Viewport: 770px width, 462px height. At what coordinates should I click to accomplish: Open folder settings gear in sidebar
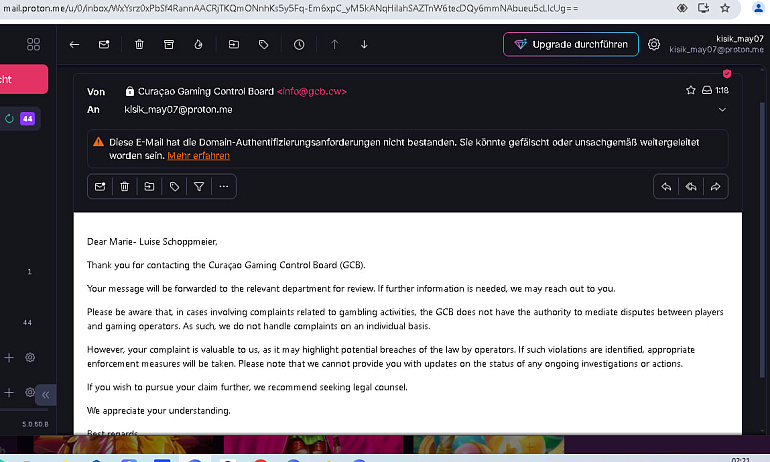click(x=30, y=357)
